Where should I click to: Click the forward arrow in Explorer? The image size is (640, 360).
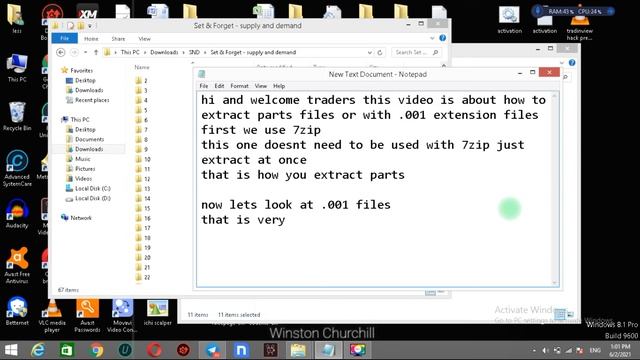(74, 52)
